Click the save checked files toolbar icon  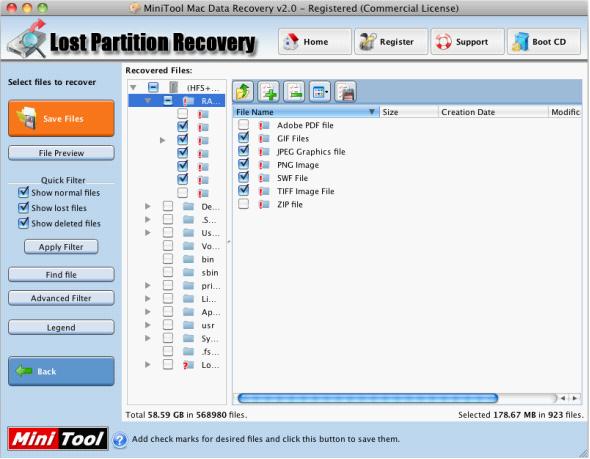tap(345, 91)
